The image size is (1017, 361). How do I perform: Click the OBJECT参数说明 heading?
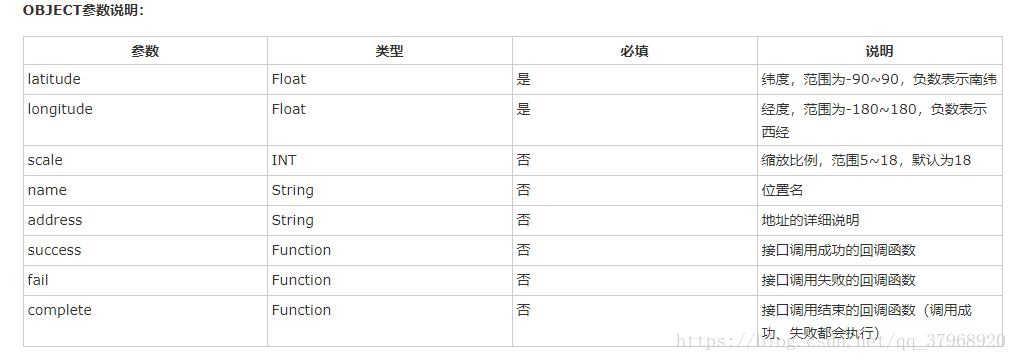click(x=84, y=11)
